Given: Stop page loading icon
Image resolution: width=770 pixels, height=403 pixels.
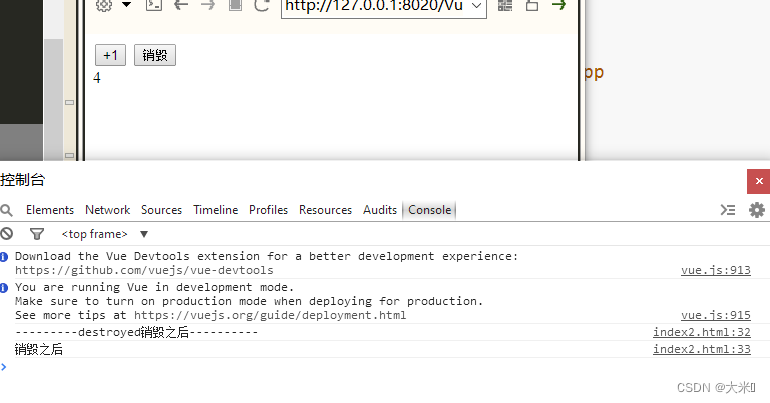Looking at the screenshot, I should 235,5.
